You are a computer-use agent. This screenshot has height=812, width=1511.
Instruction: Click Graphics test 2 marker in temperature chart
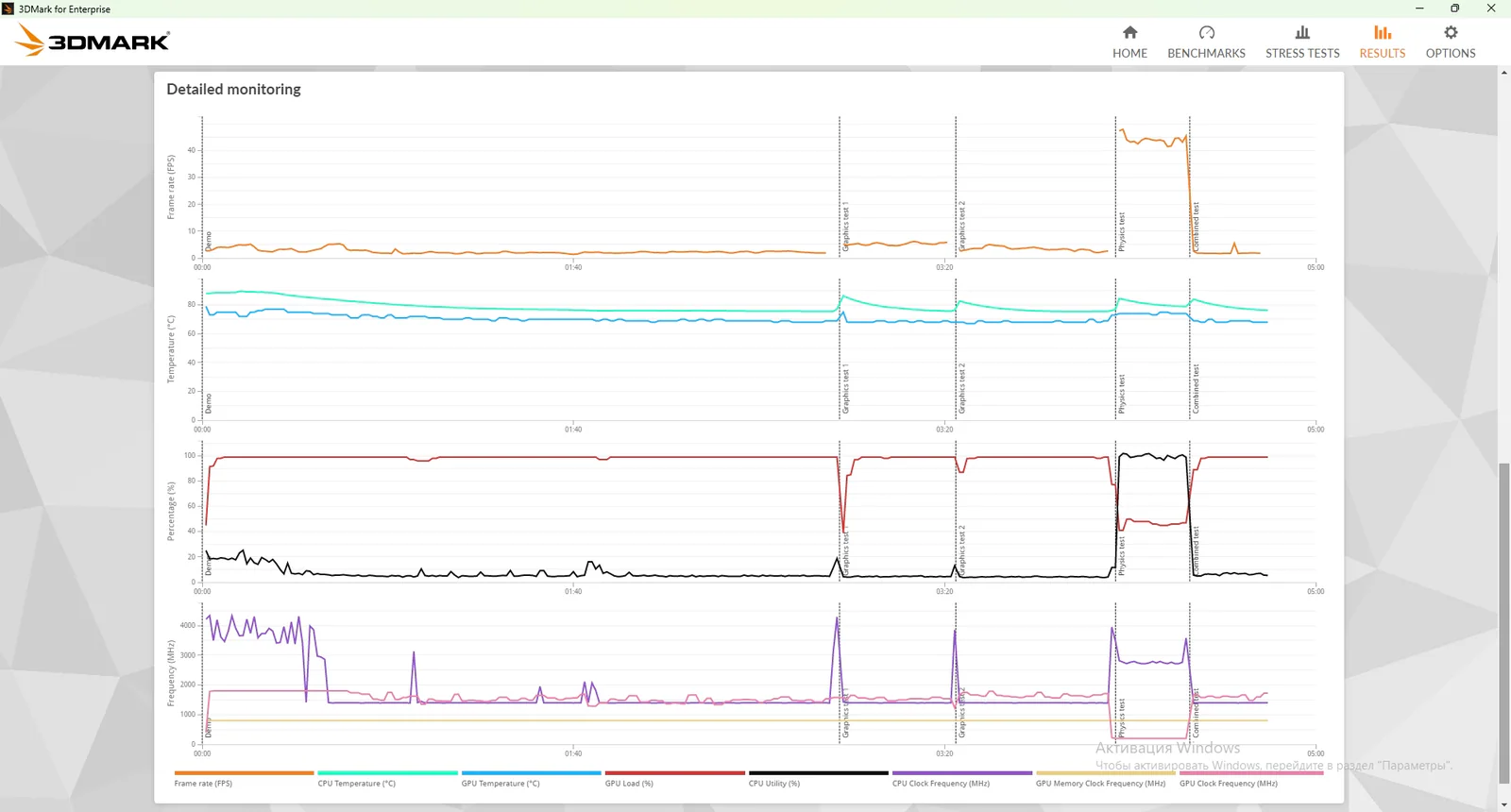962,389
